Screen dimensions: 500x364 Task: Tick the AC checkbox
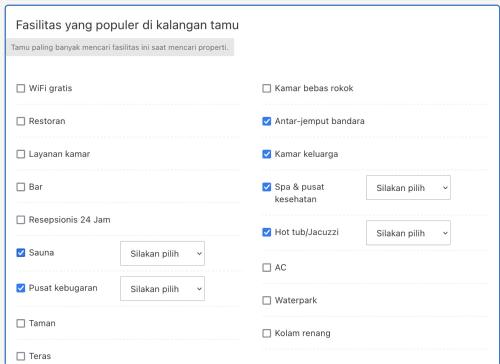pos(267,267)
